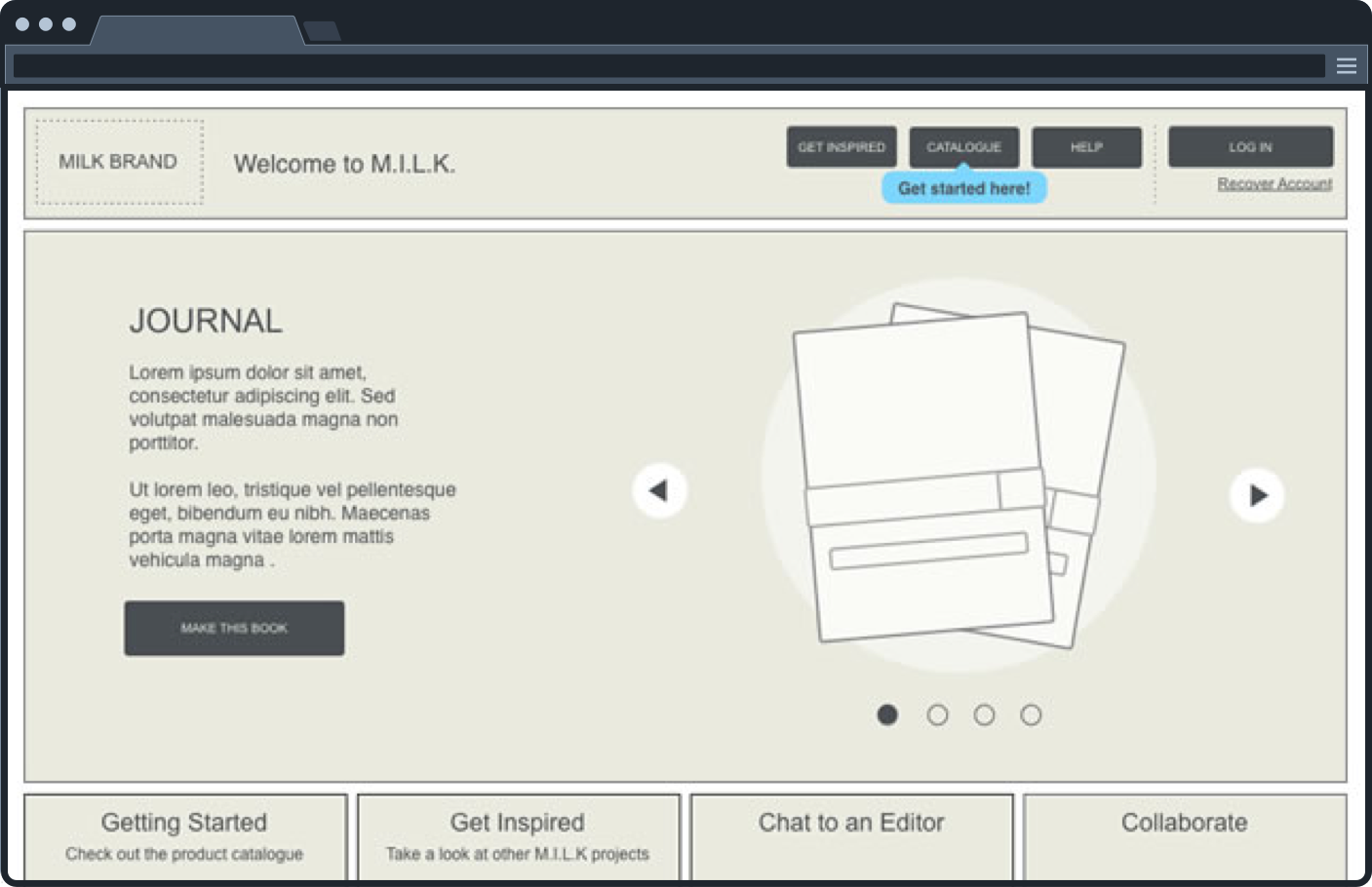Open the CATALOGUE menu

click(963, 147)
